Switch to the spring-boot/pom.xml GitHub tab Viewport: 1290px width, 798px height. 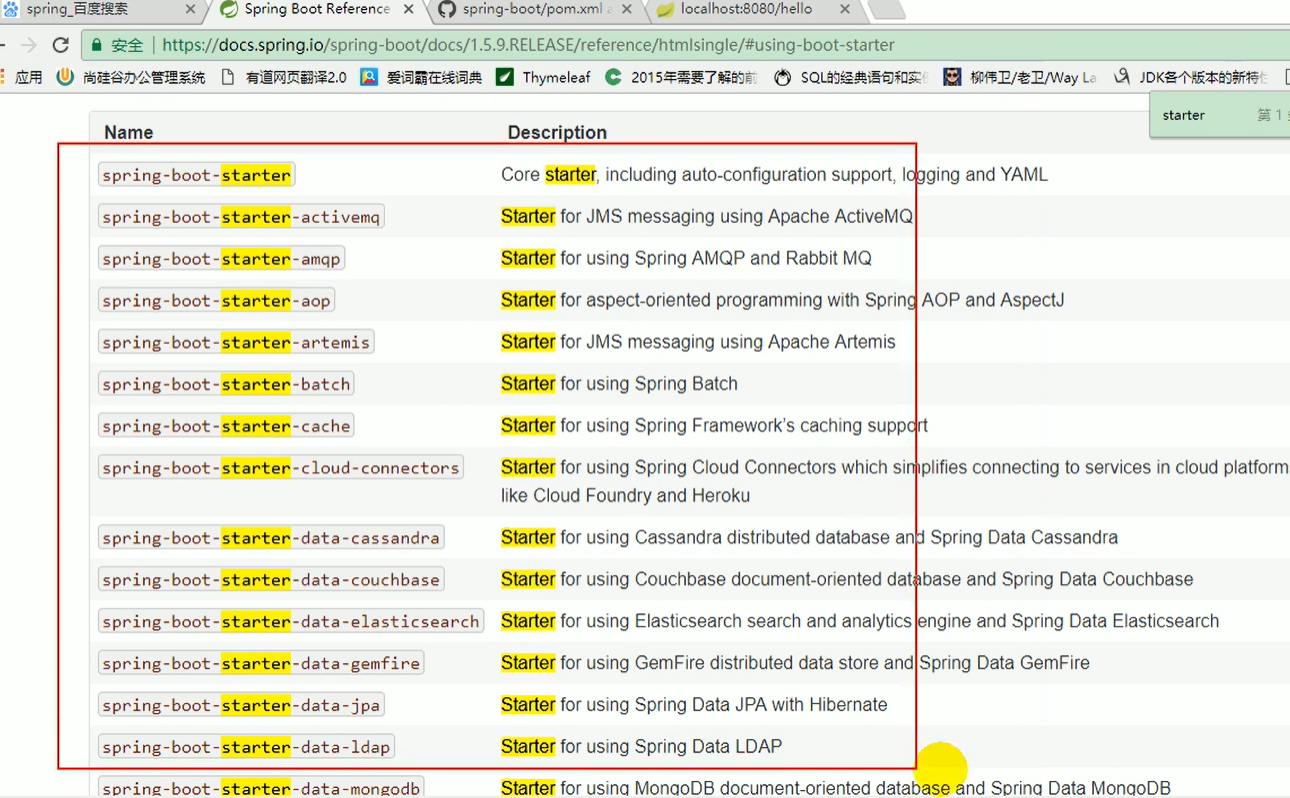click(x=535, y=9)
